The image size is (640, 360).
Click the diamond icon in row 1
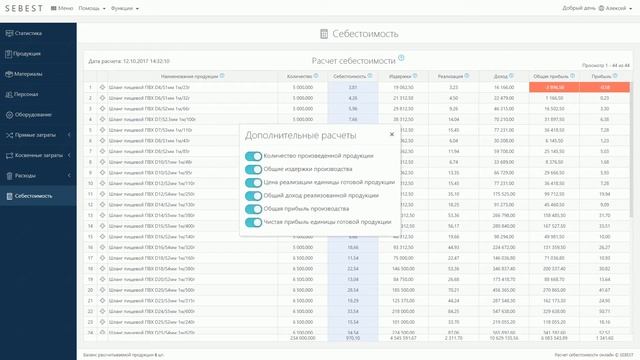[x=102, y=87]
